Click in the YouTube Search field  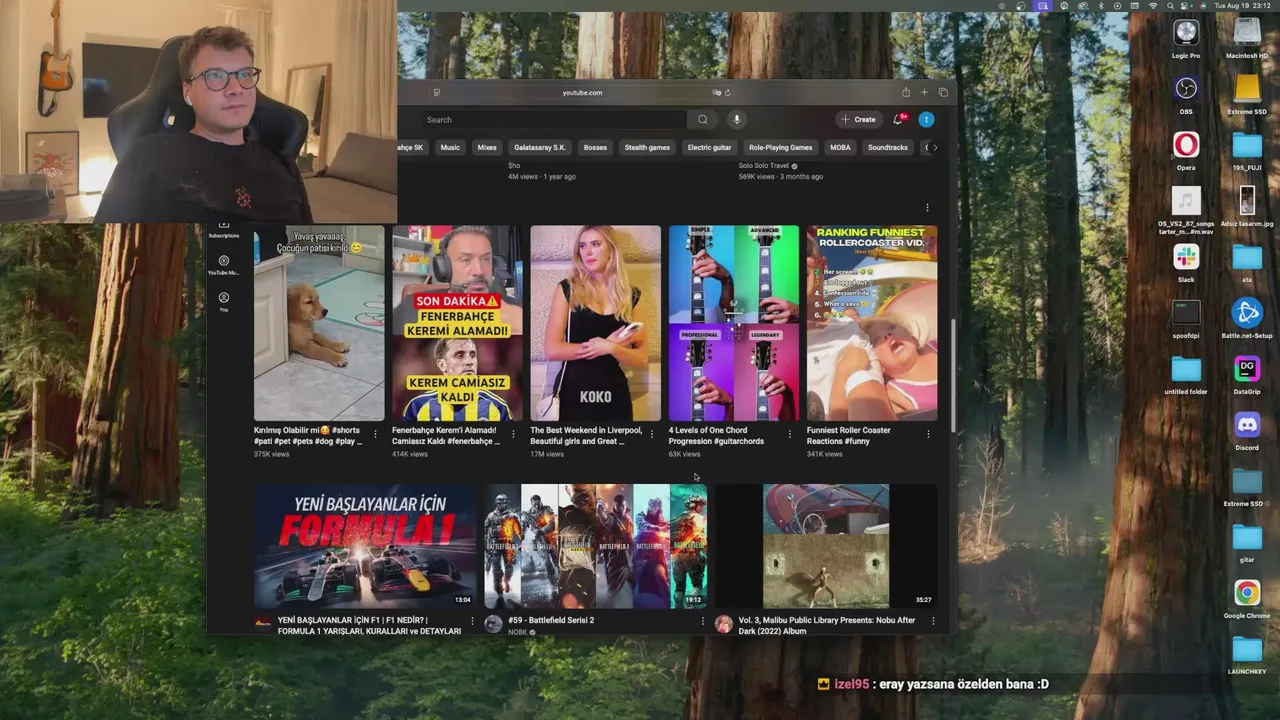click(554, 119)
